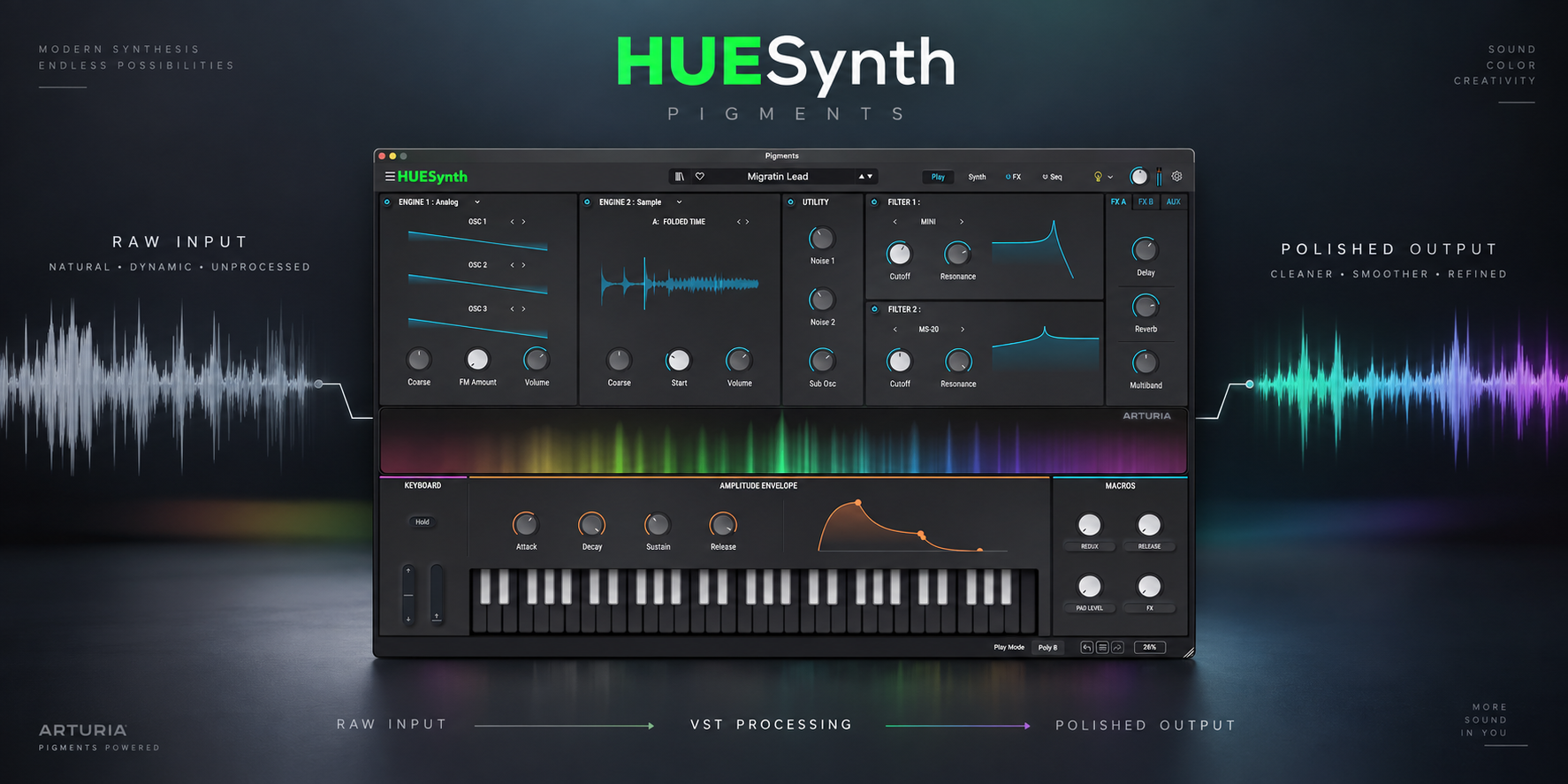This screenshot has height=784, width=1568.
Task: Open the preset library browser icon
Action: click(x=680, y=177)
